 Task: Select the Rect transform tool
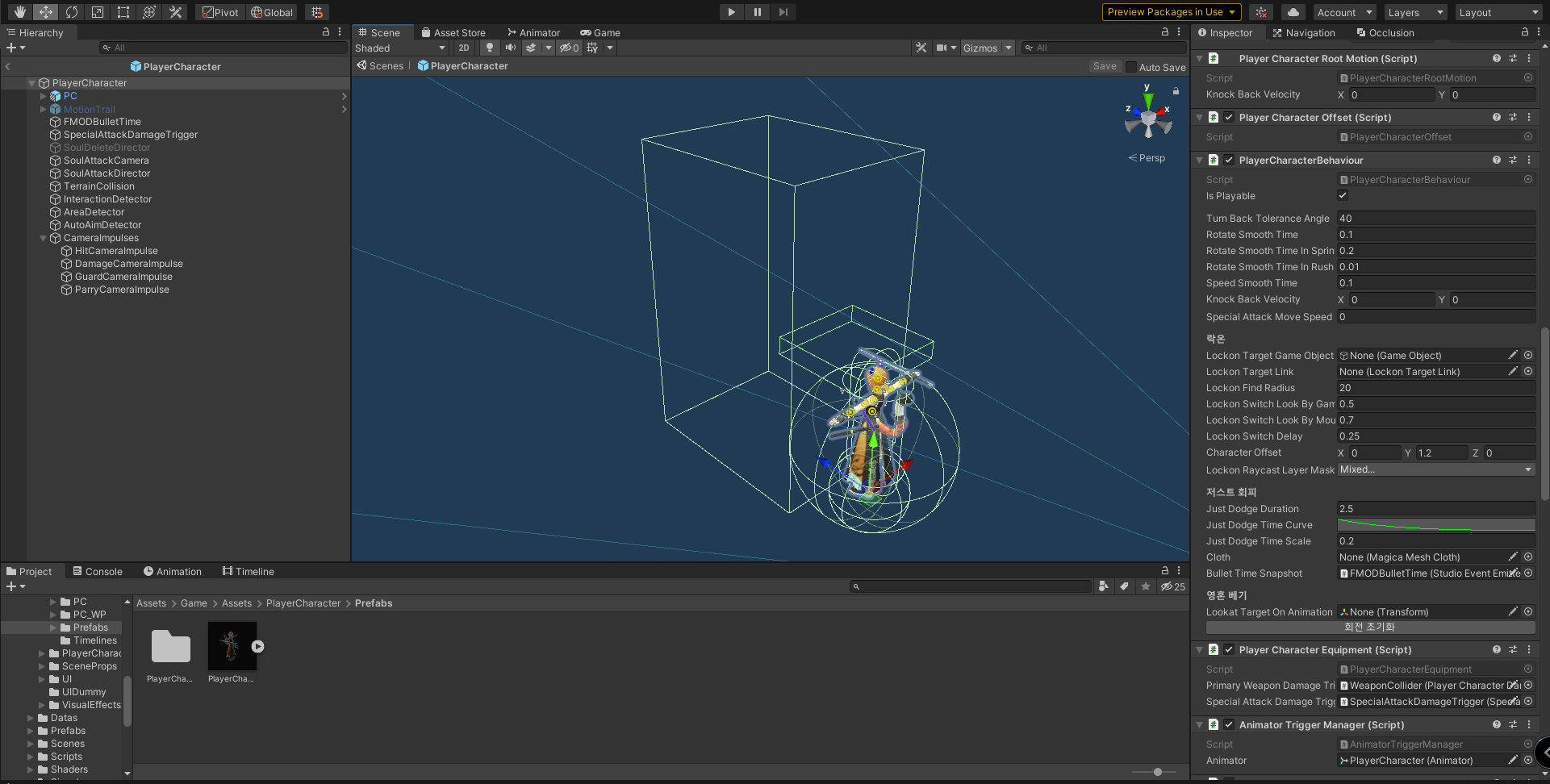[x=123, y=12]
